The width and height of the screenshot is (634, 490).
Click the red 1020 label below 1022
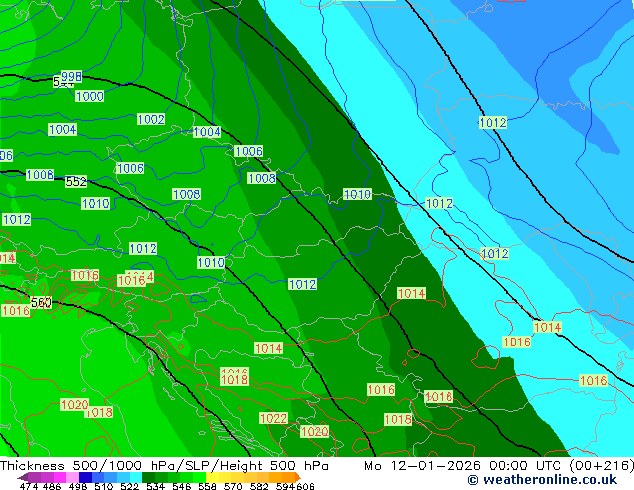click(314, 431)
